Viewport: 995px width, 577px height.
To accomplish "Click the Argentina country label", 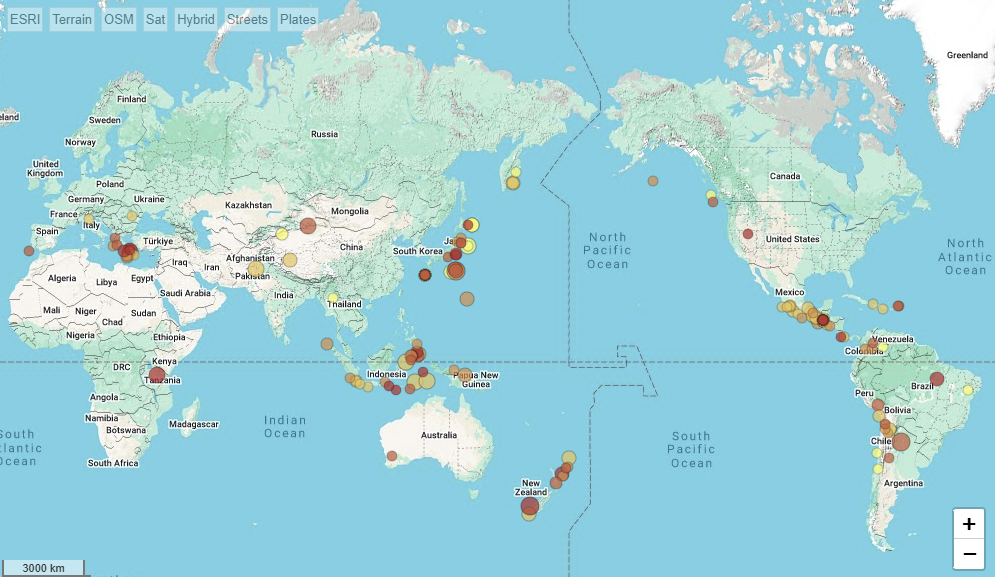I will [904, 483].
